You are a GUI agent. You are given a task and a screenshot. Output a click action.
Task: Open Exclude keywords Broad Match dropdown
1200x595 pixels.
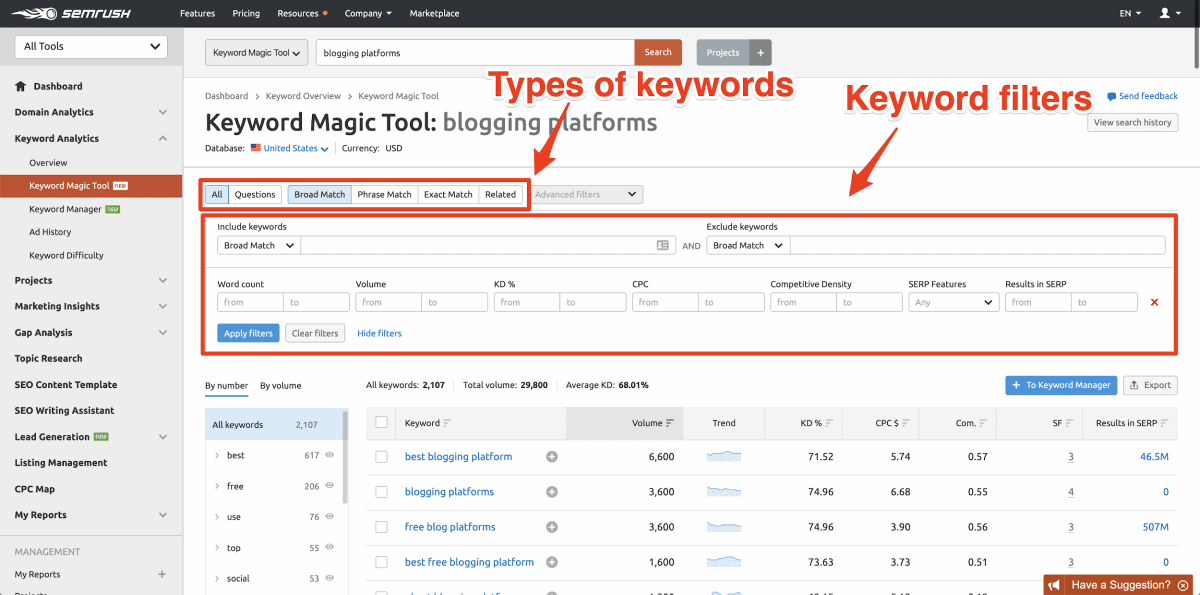(748, 245)
